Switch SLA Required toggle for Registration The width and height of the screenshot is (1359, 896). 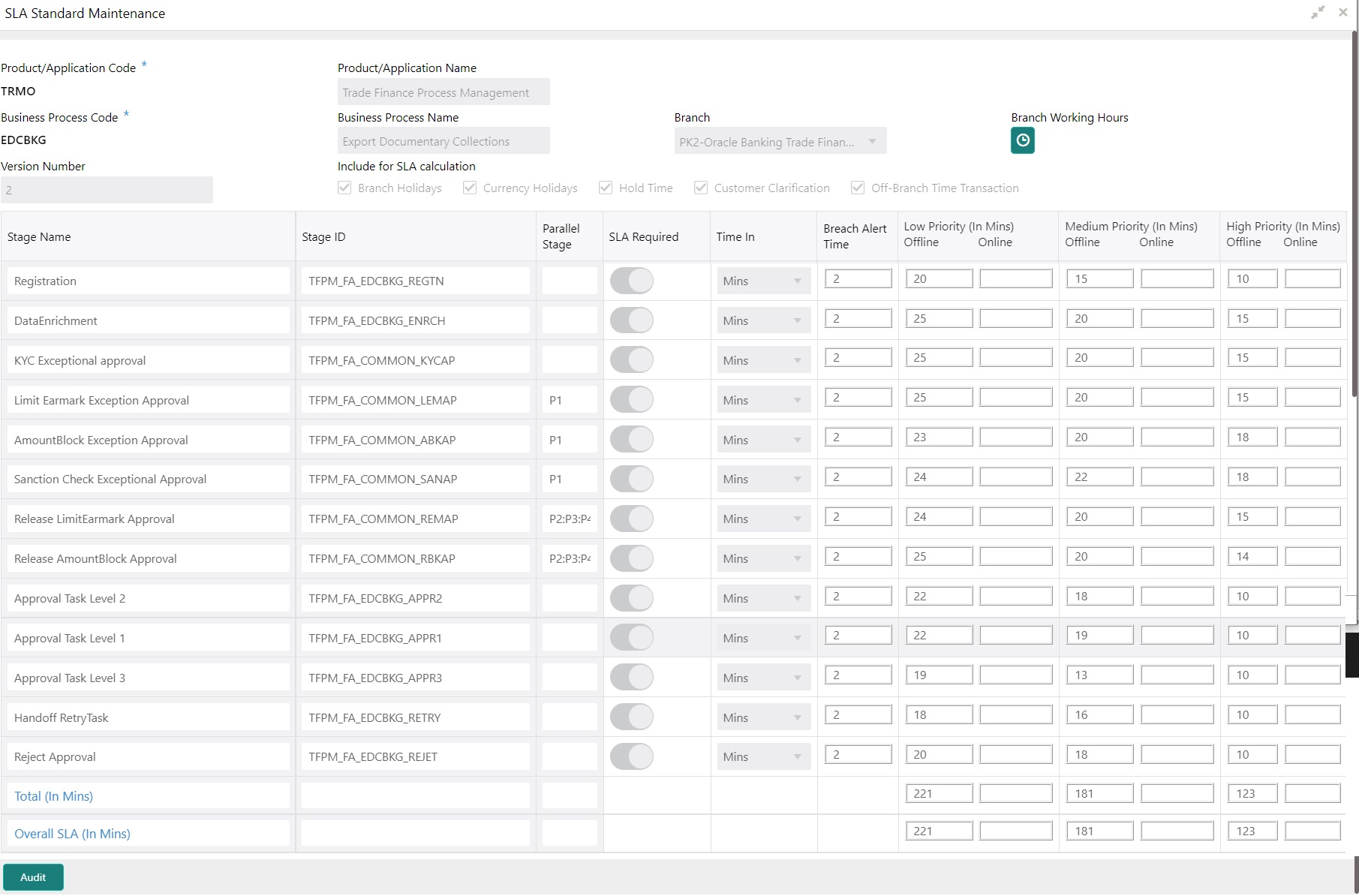[x=632, y=281]
